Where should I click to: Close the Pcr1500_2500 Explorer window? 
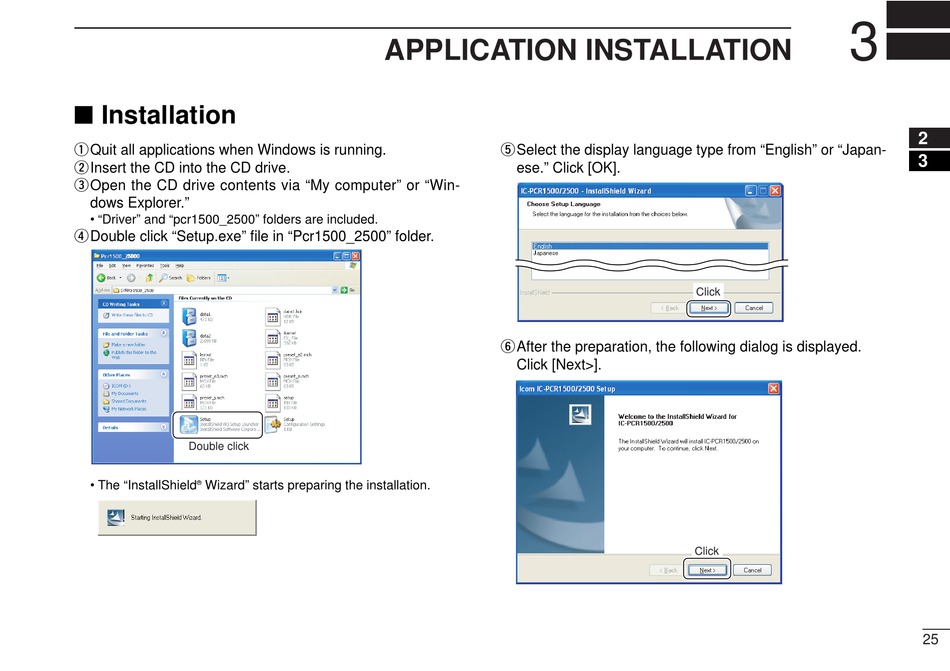(356, 256)
